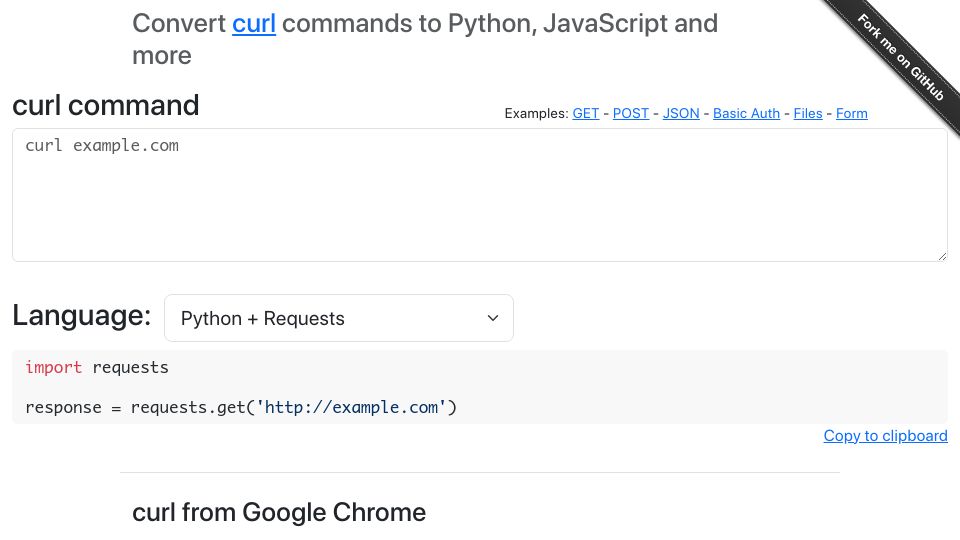Focus the curl command text area
Screen dimensions: 960x540
pos(480,195)
